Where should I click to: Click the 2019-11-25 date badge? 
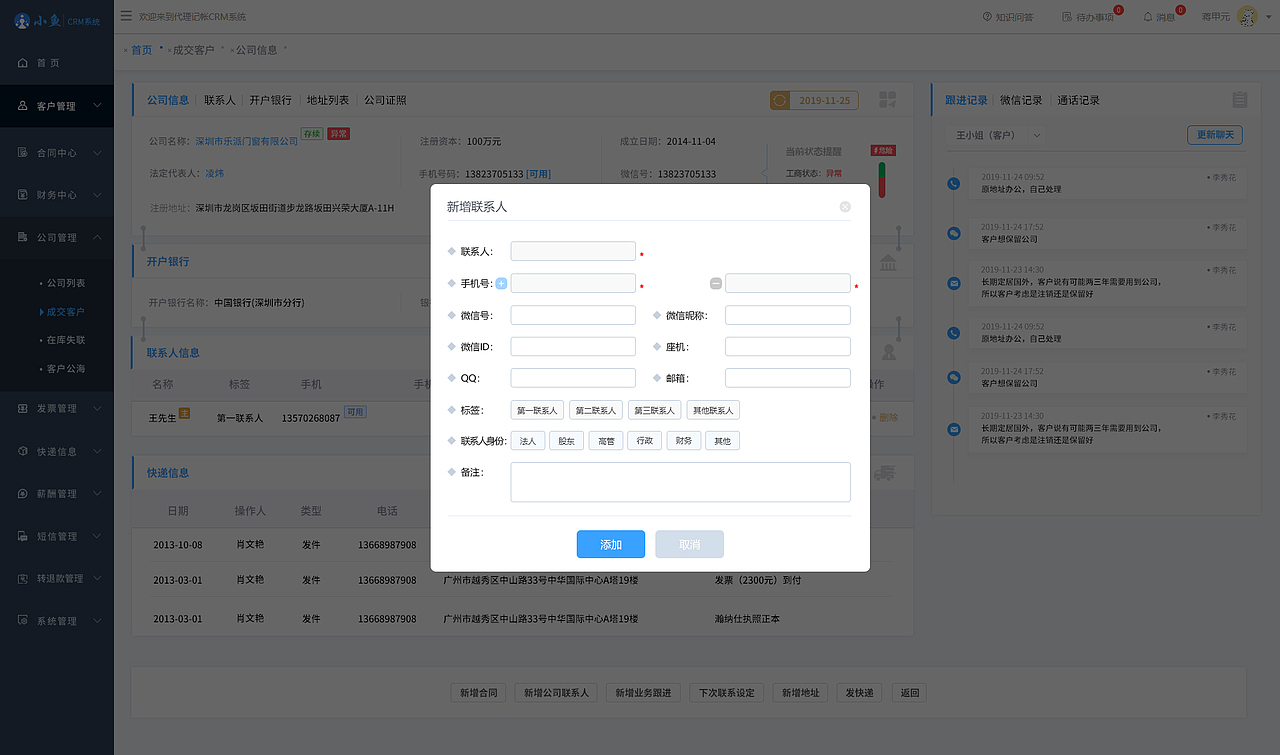pos(815,101)
